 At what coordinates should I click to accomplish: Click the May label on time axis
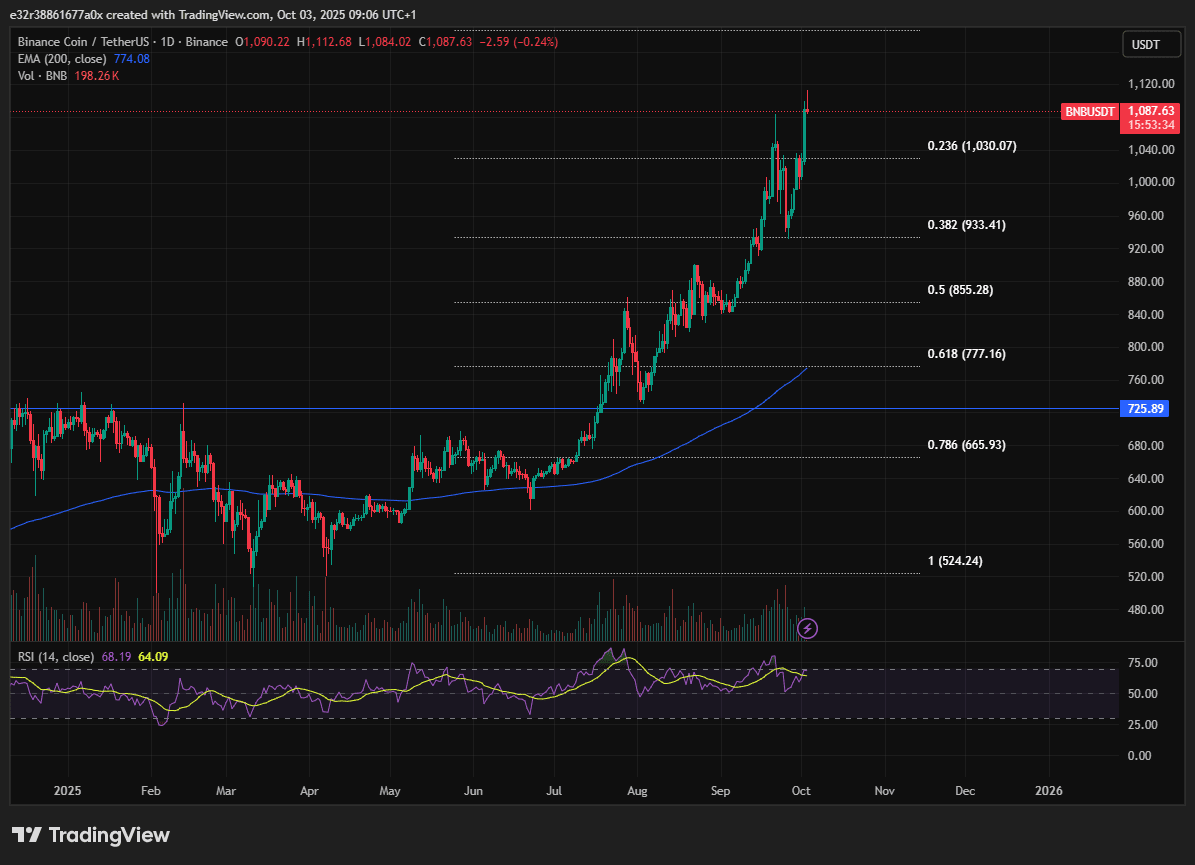389,791
